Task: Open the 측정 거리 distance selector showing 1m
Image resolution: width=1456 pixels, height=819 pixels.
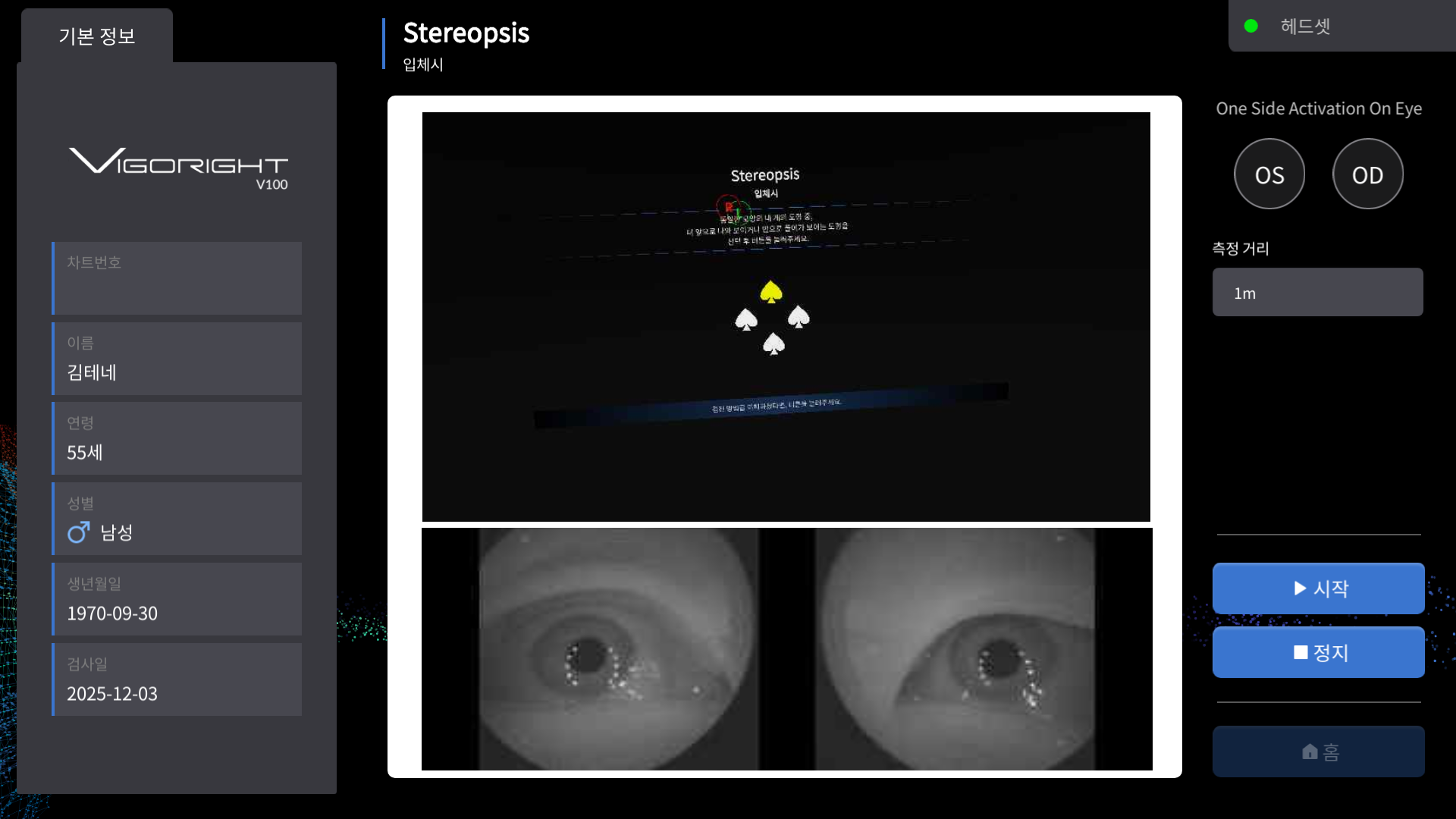Action: 1318,292
